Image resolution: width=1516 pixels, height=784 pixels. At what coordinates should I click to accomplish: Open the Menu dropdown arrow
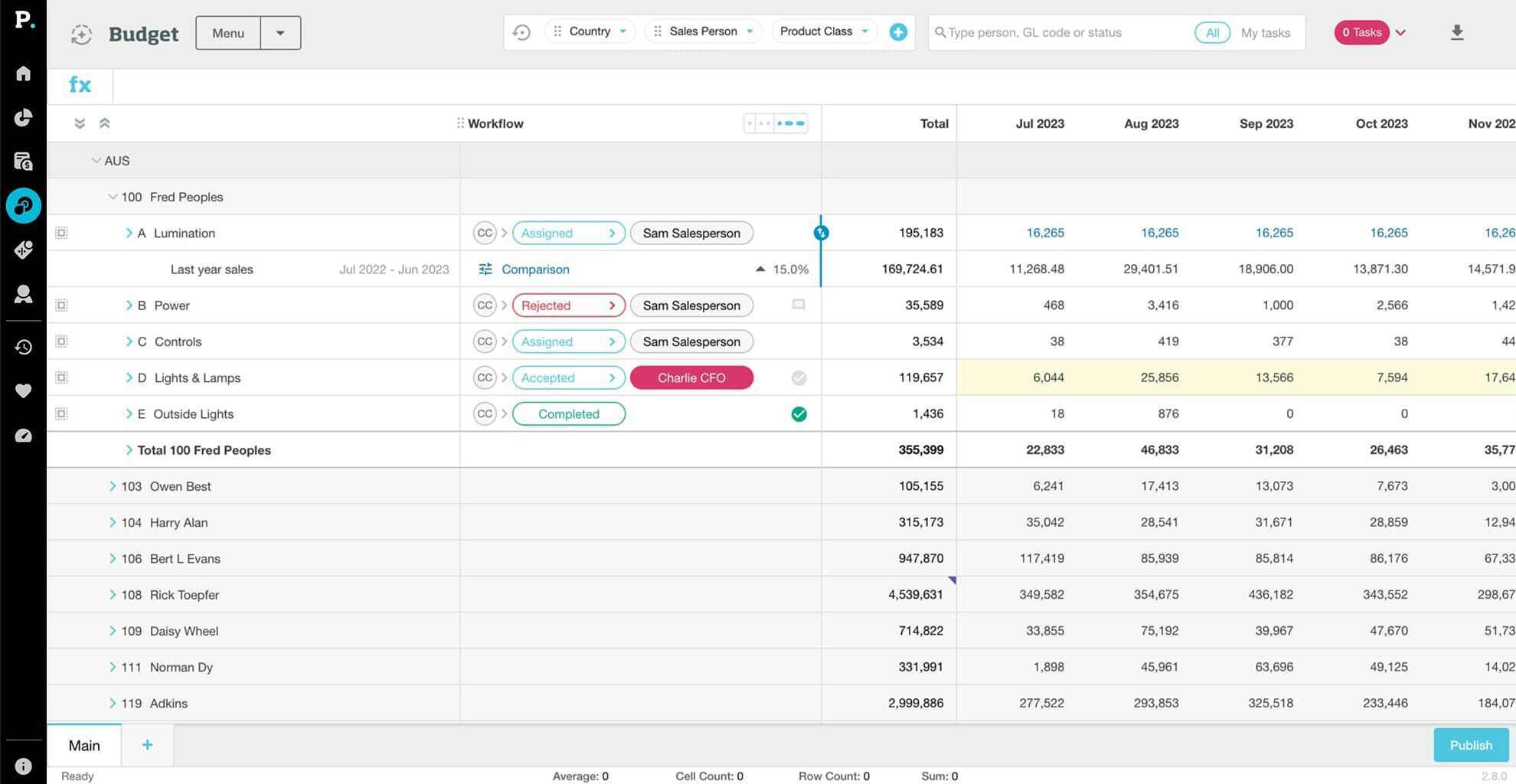coord(280,33)
